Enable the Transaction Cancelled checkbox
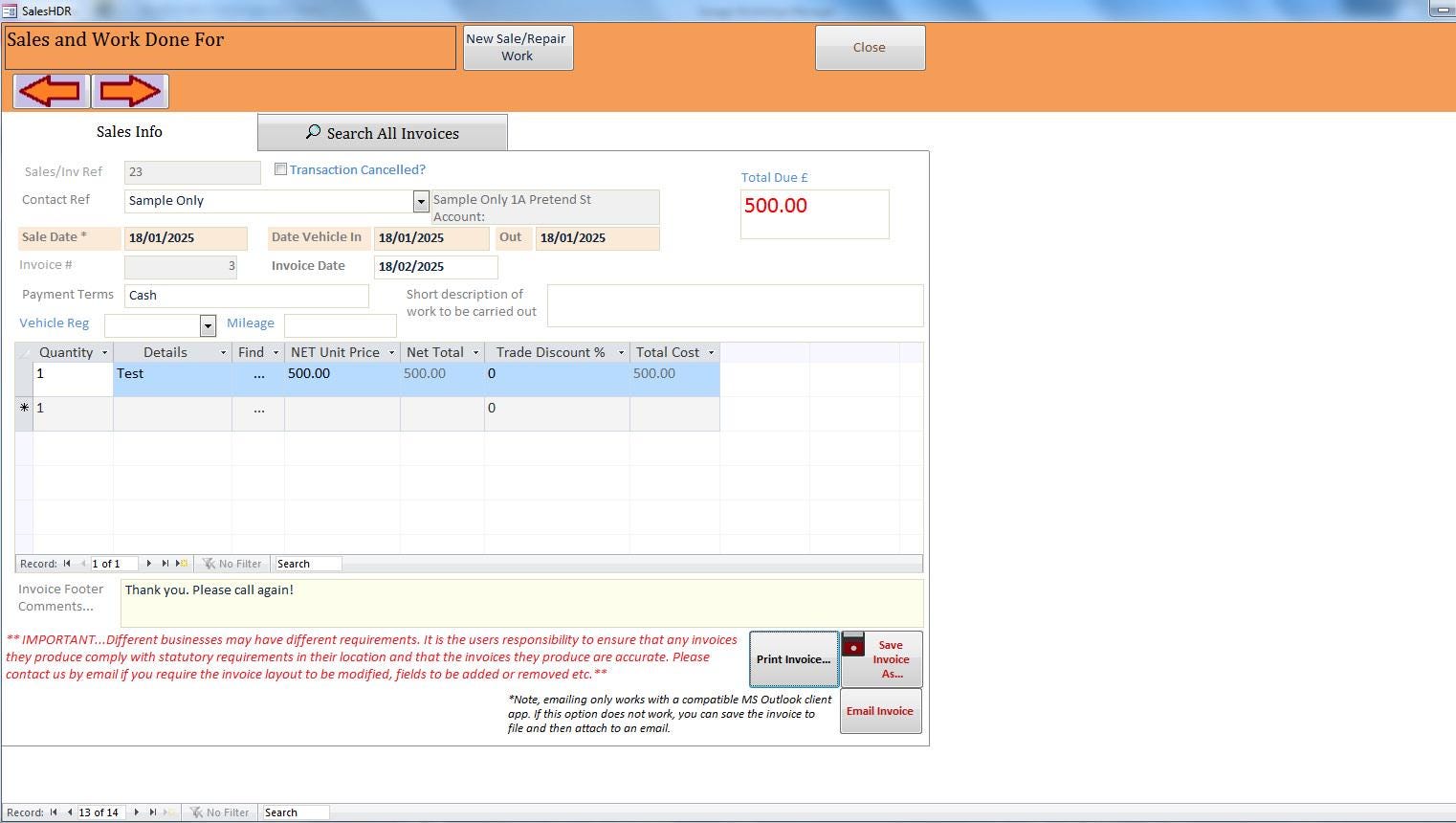Image resolution: width=1456 pixels, height=823 pixels. [x=280, y=168]
